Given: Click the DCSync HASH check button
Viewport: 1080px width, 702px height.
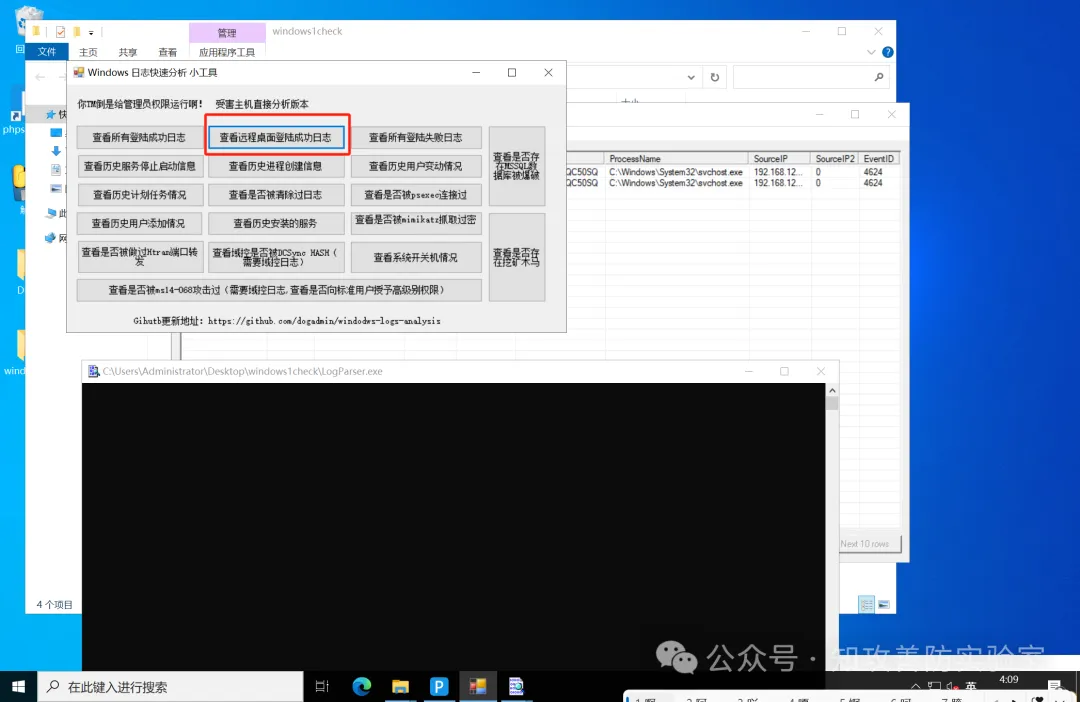Looking at the screenshot, I should pos(276,257).
